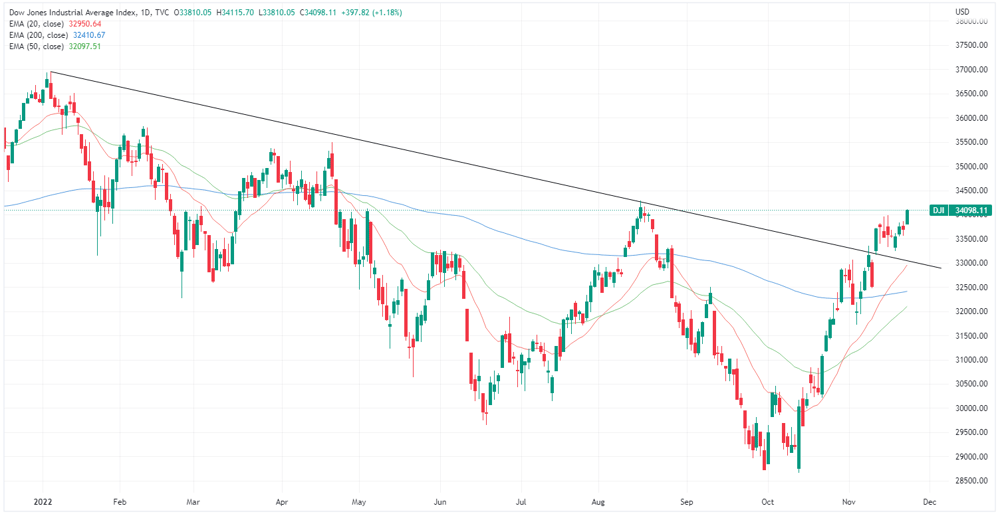The height and width of the screenshot is (514, 1000).
Task: Click the 36500.00 price axis label
Action: pos(973,94)
